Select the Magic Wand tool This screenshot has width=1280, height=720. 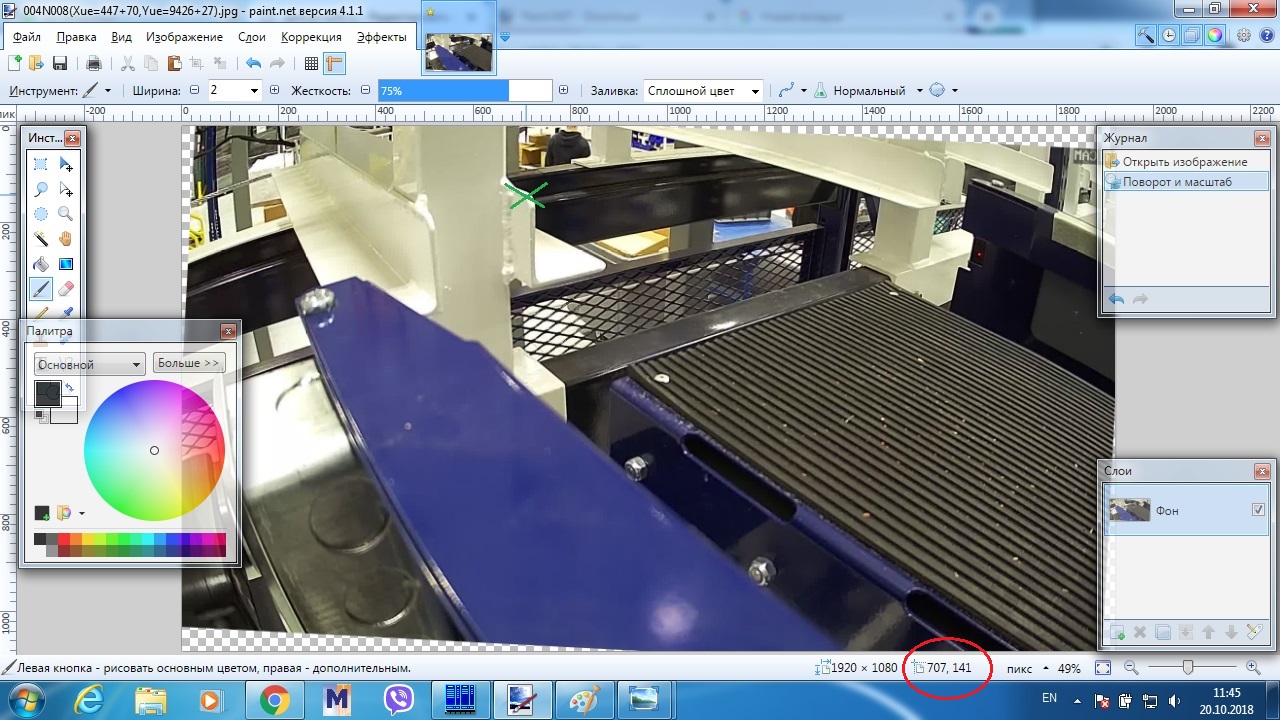point(41,239)
